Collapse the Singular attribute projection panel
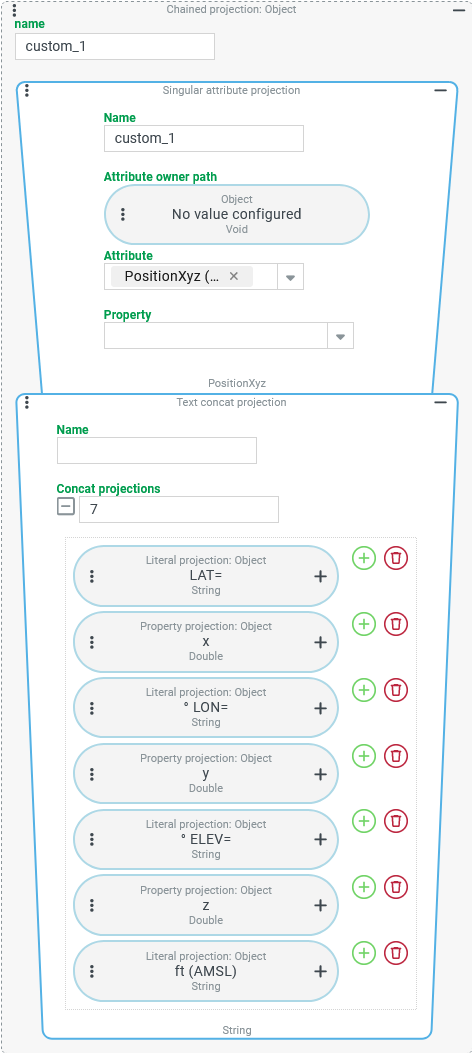Screen dimensions: 472x1053 [440, 90]
